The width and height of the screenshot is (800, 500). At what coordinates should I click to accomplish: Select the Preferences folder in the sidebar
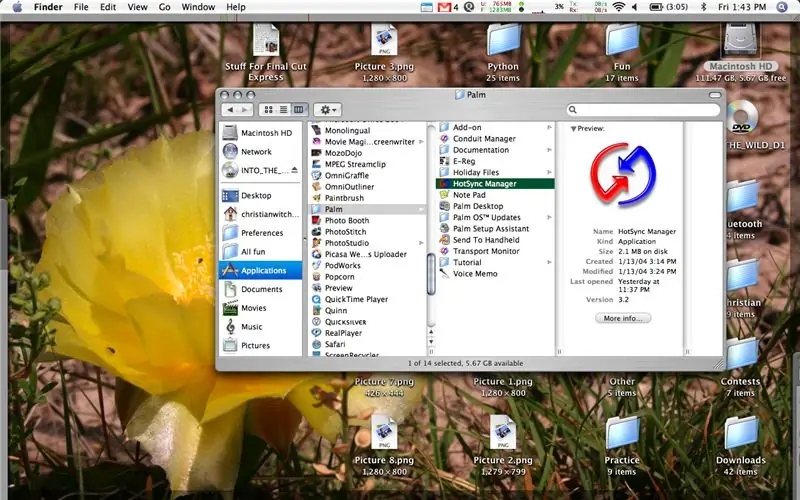pyautogui.click(x=262, y=233)
